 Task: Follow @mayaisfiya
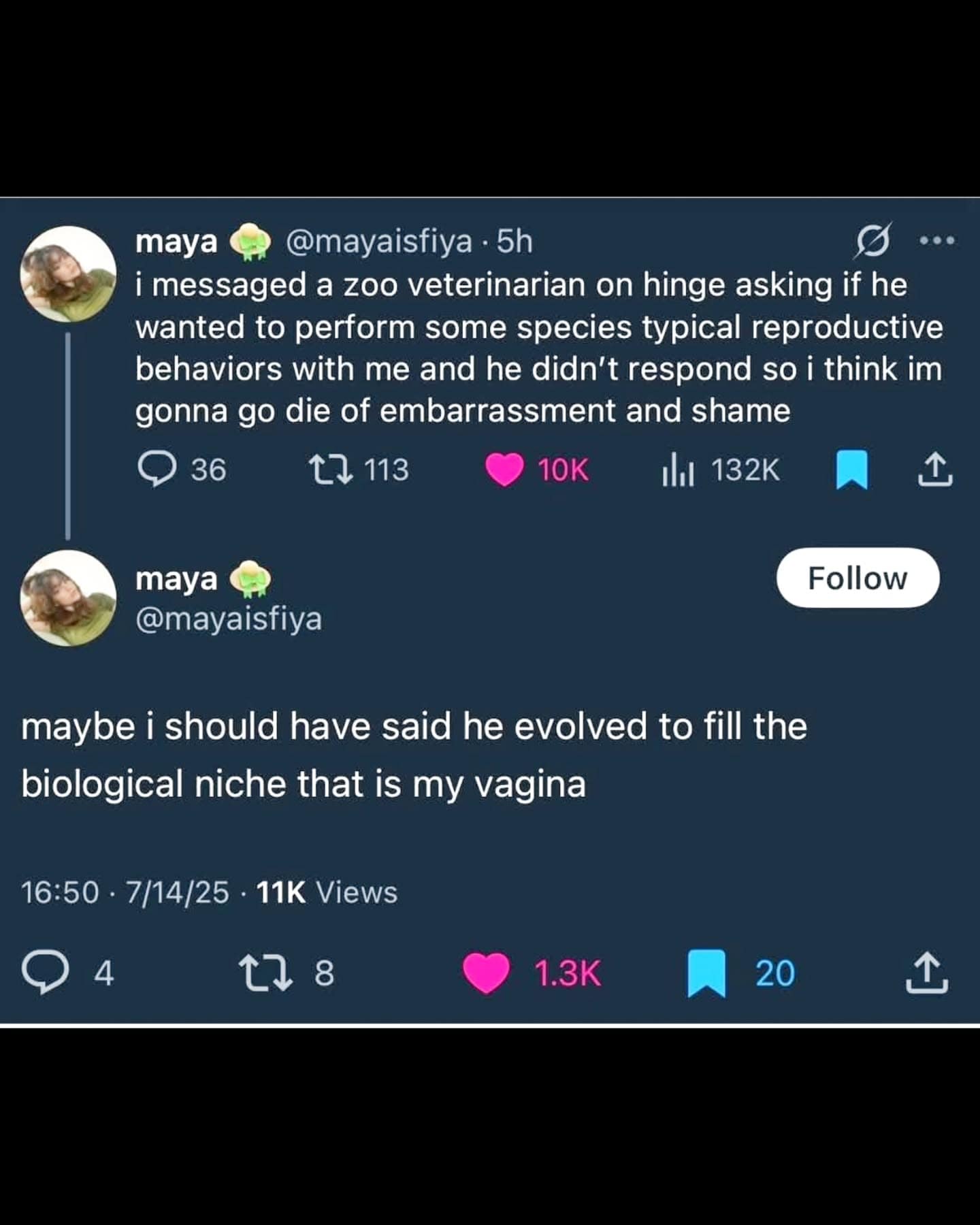pyautogui.click(x=859, y=578)
